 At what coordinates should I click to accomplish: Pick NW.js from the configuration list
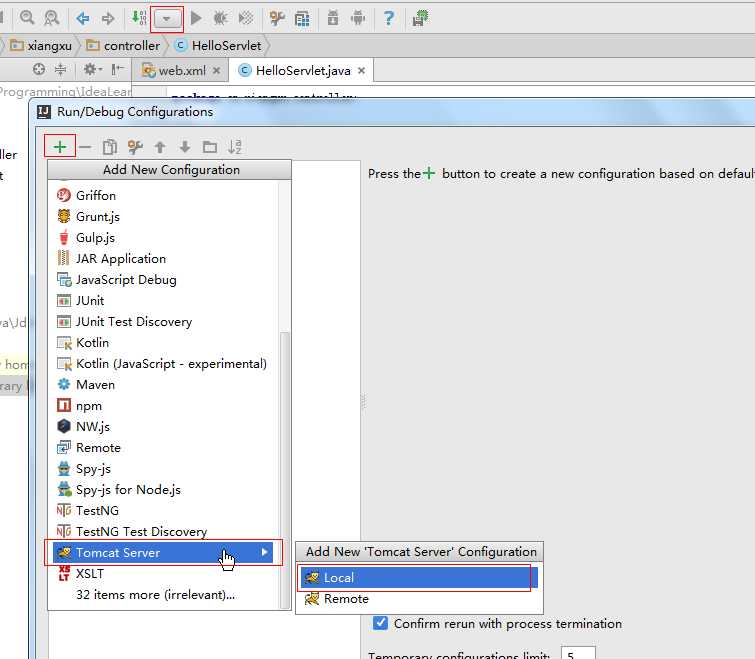coord(164,426)
